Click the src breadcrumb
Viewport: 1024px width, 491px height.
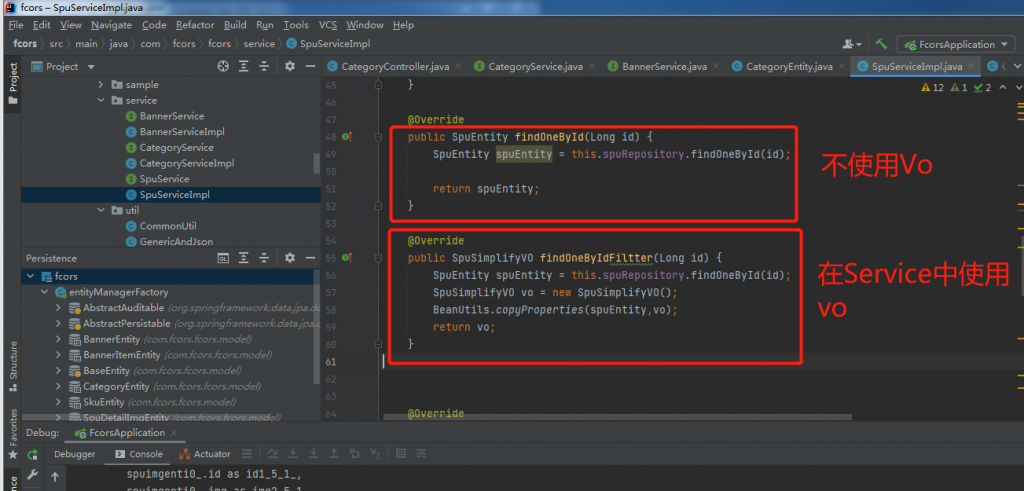coord(56,44)
